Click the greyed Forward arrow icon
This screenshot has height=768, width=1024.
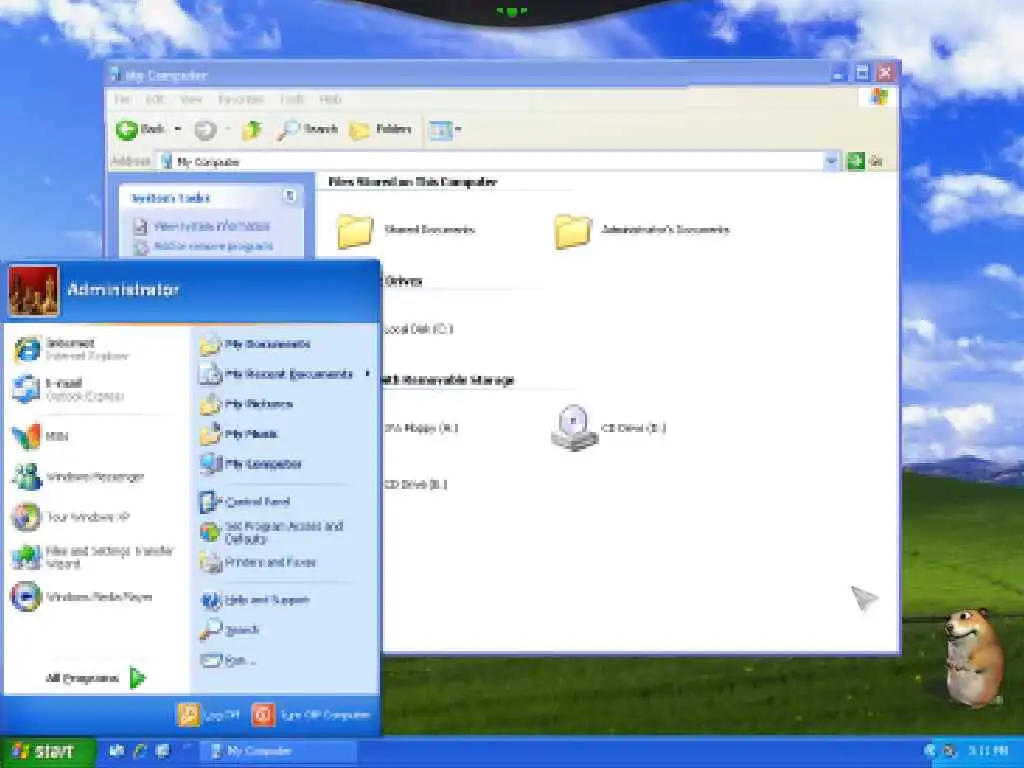pos(205,130)
